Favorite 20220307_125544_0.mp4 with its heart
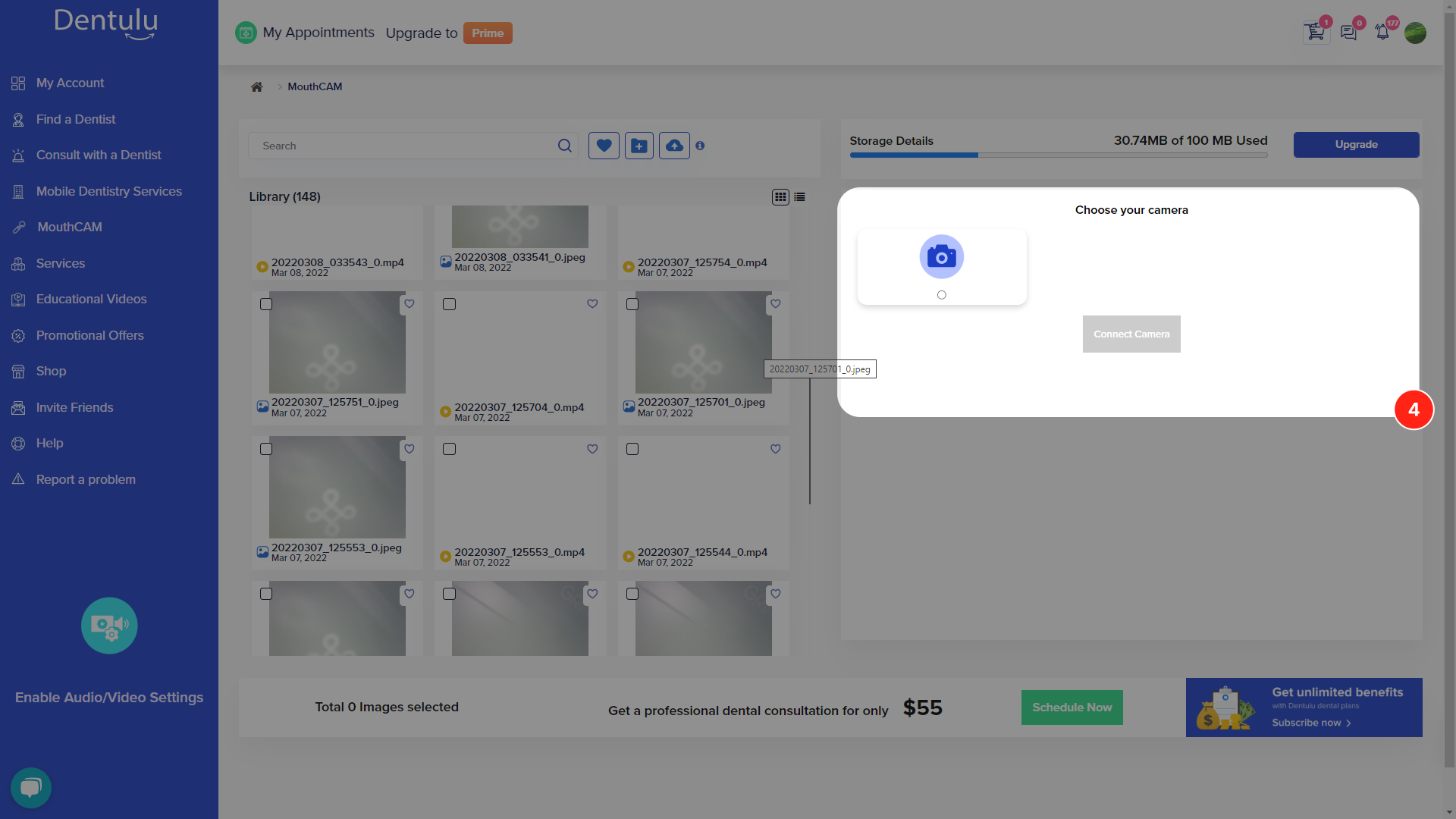The image size is (1456, 819). (x=775, y=449)
